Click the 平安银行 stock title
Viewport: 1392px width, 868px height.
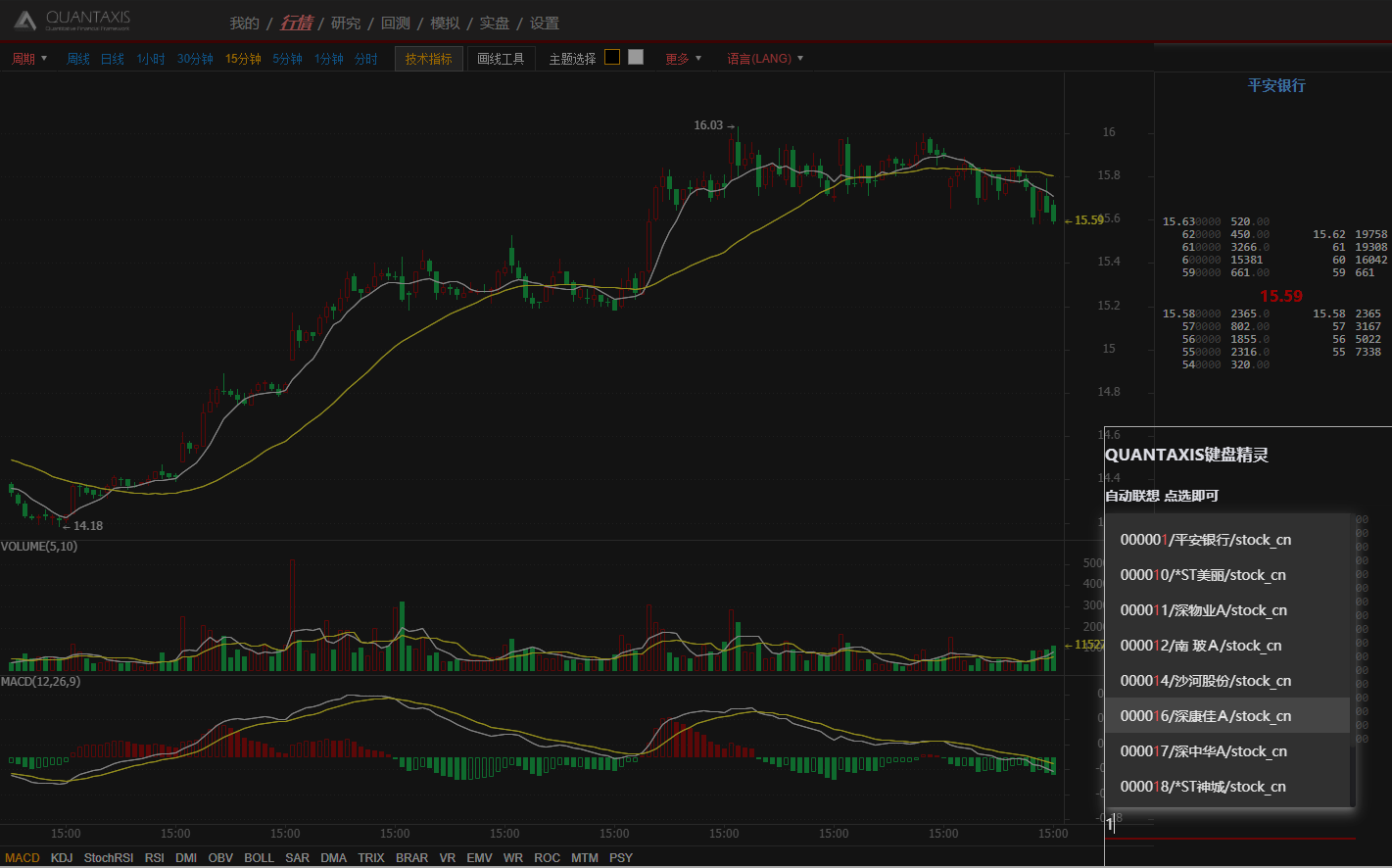(x=1276, y=85)
